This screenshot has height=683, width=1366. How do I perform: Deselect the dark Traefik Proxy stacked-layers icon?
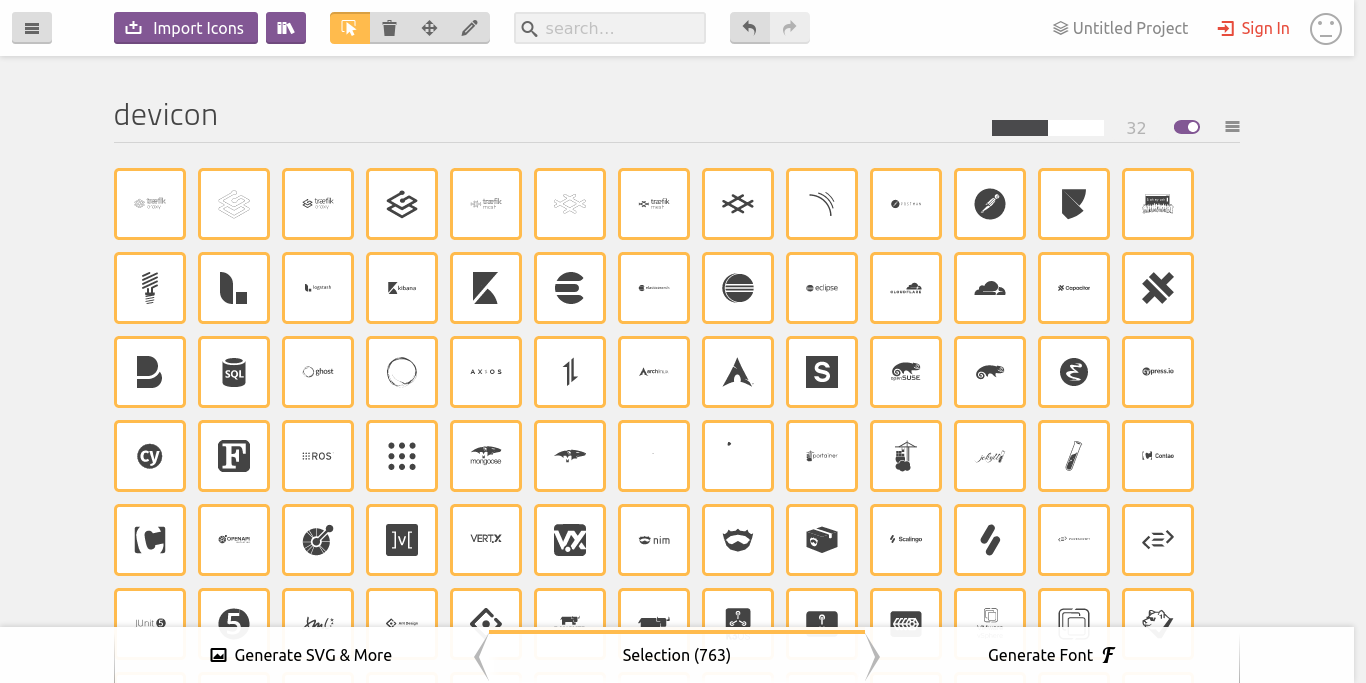[x=402, y=204]
